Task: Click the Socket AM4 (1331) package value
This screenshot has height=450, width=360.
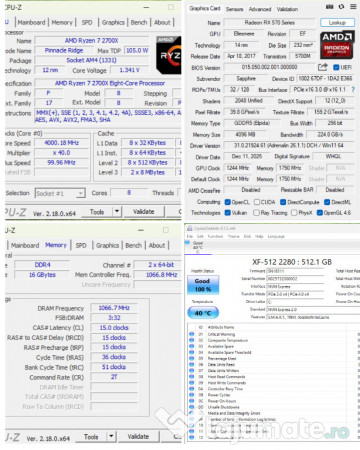Action: point(92,60)
